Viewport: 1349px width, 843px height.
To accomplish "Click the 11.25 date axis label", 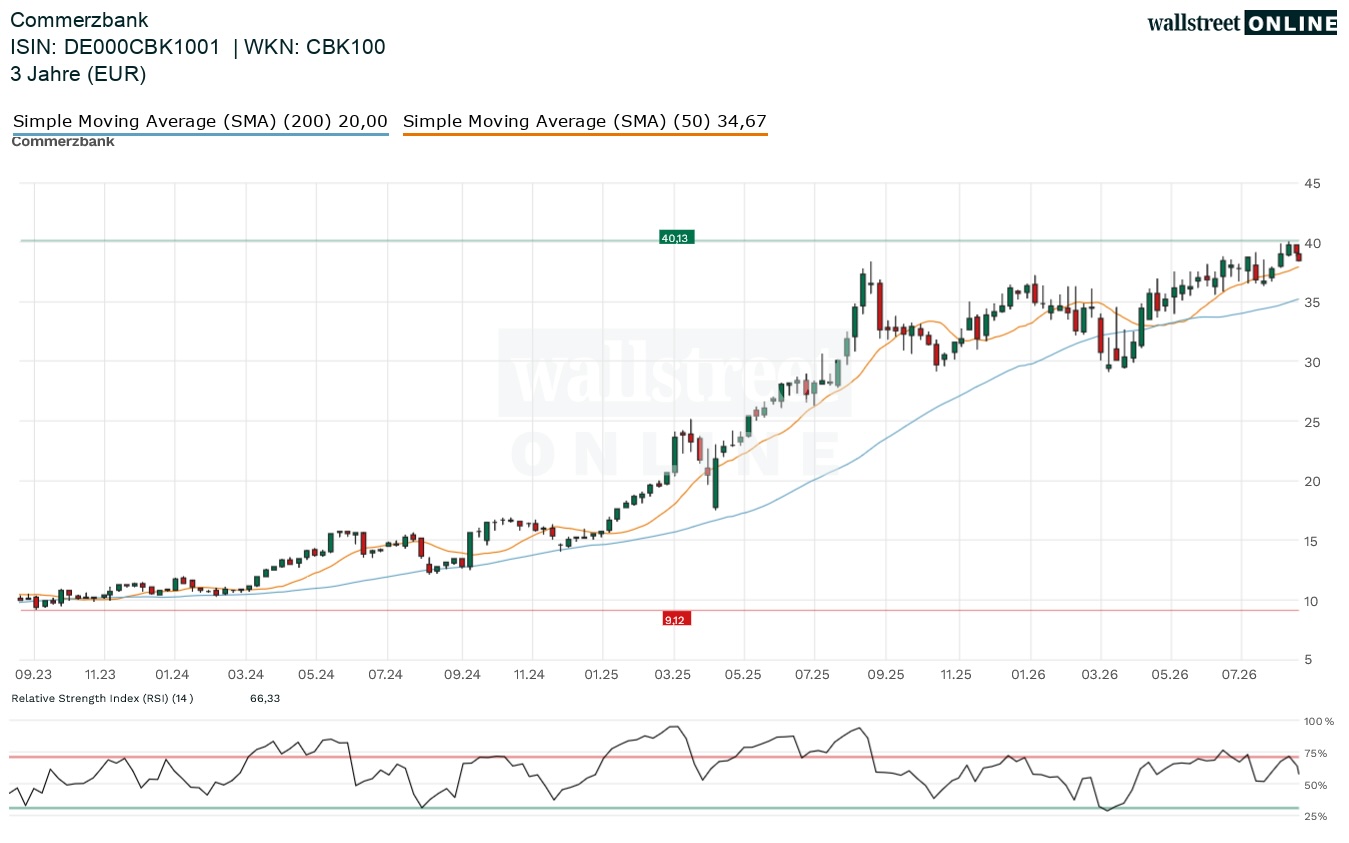I will pyautogui.click(x=957, y=675).
